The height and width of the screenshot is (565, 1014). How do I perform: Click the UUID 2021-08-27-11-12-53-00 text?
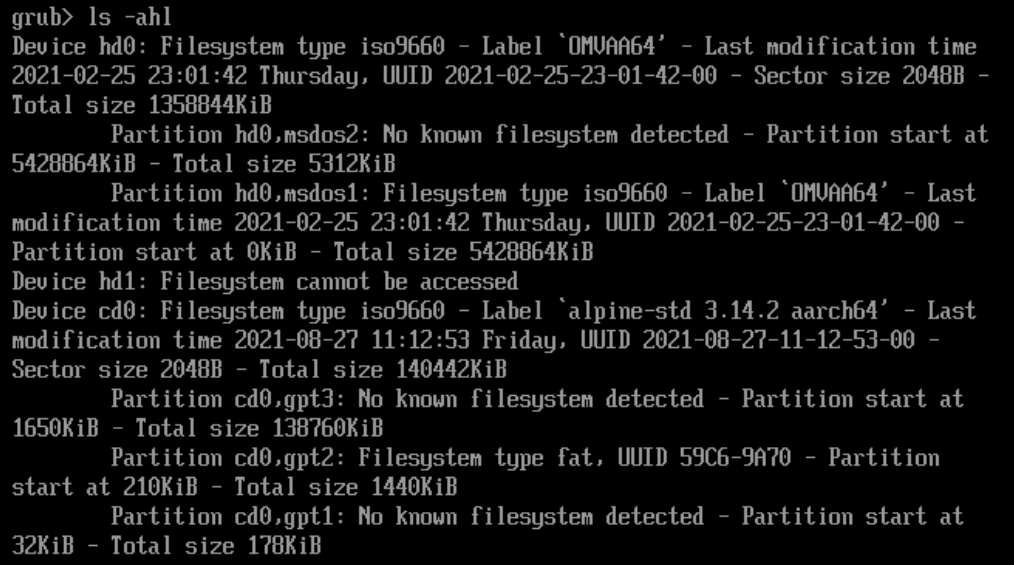748,340
